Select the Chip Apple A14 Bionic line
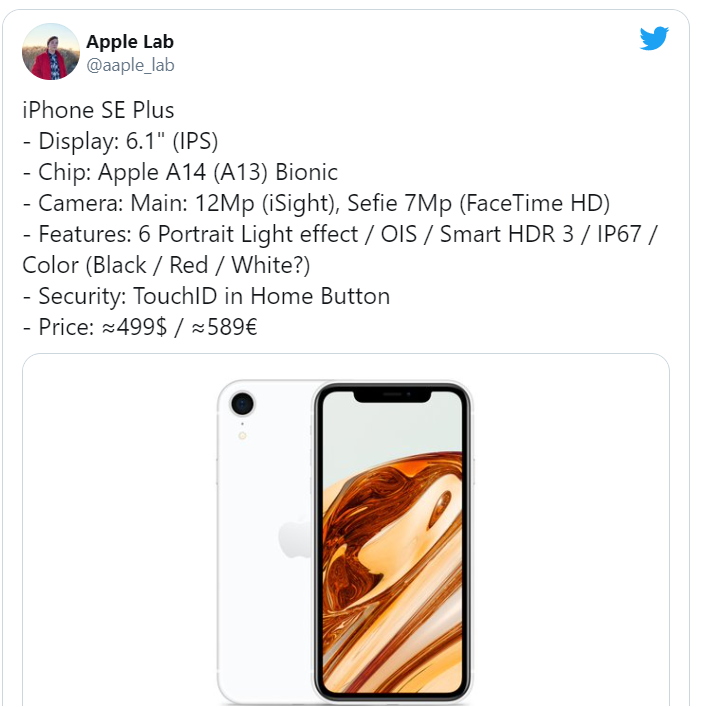Screen dimensions: 716x707 [180, 172]
